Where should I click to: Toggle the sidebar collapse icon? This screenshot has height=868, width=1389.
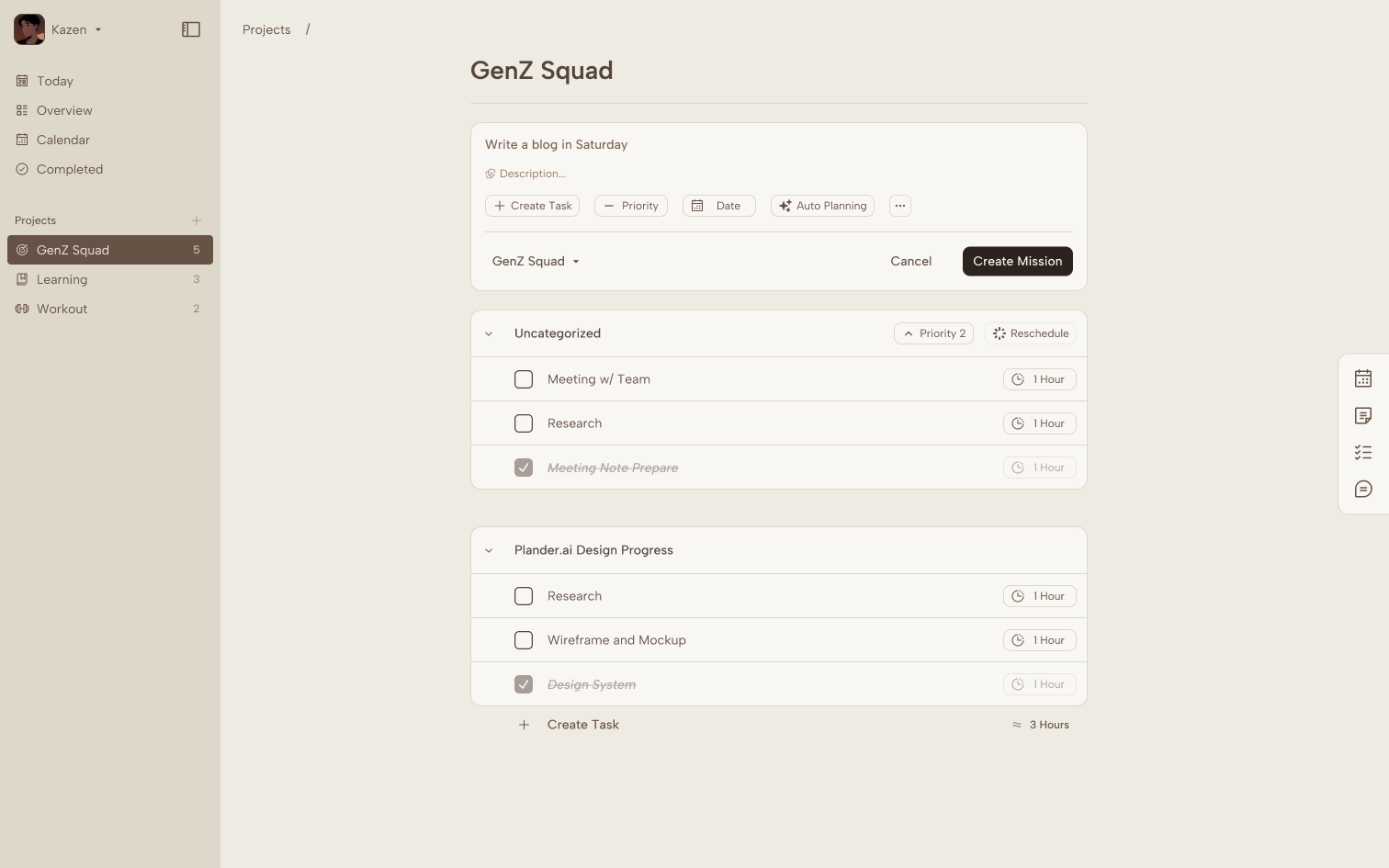click(191, 29)
